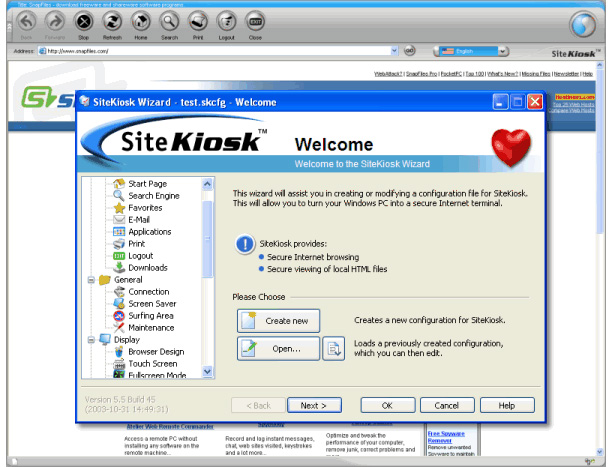Close the SiteKiosk Wizard dialog
The width and height of the screenshot is (612, 467).
535,102
